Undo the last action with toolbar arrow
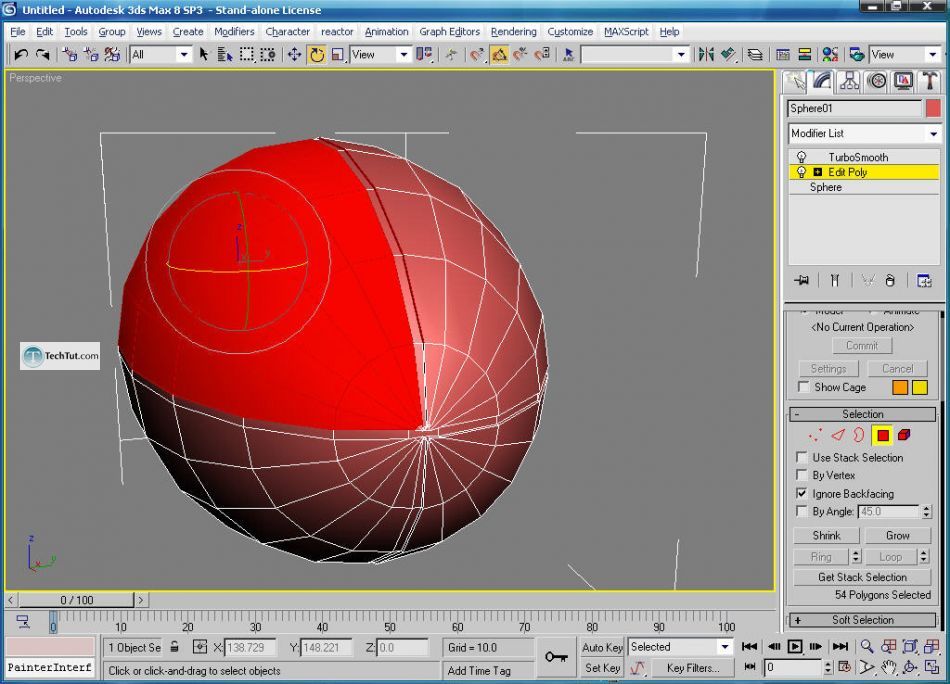 coord(21,55)
